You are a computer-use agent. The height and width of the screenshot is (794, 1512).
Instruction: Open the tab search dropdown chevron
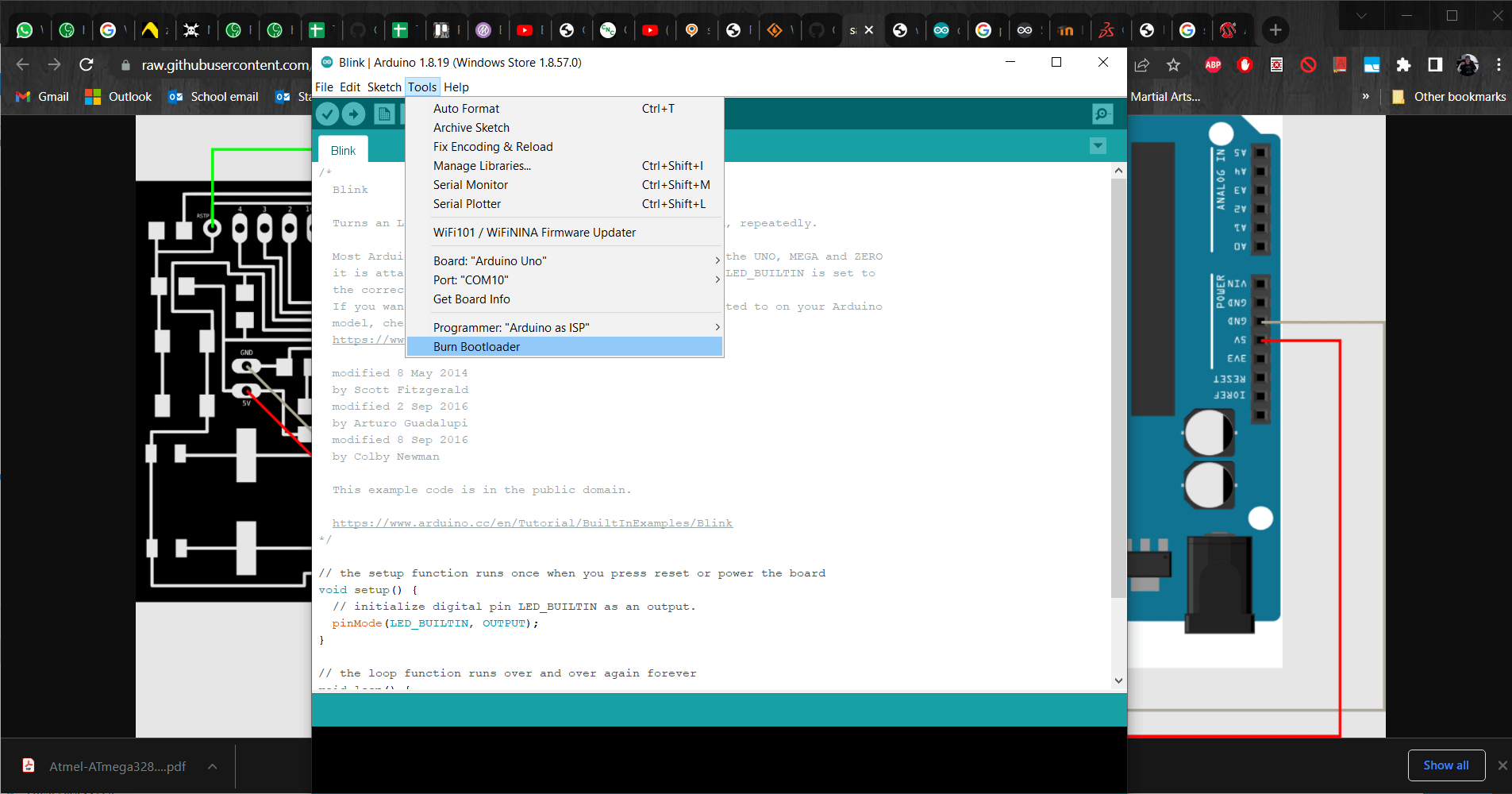(1361, 15)
